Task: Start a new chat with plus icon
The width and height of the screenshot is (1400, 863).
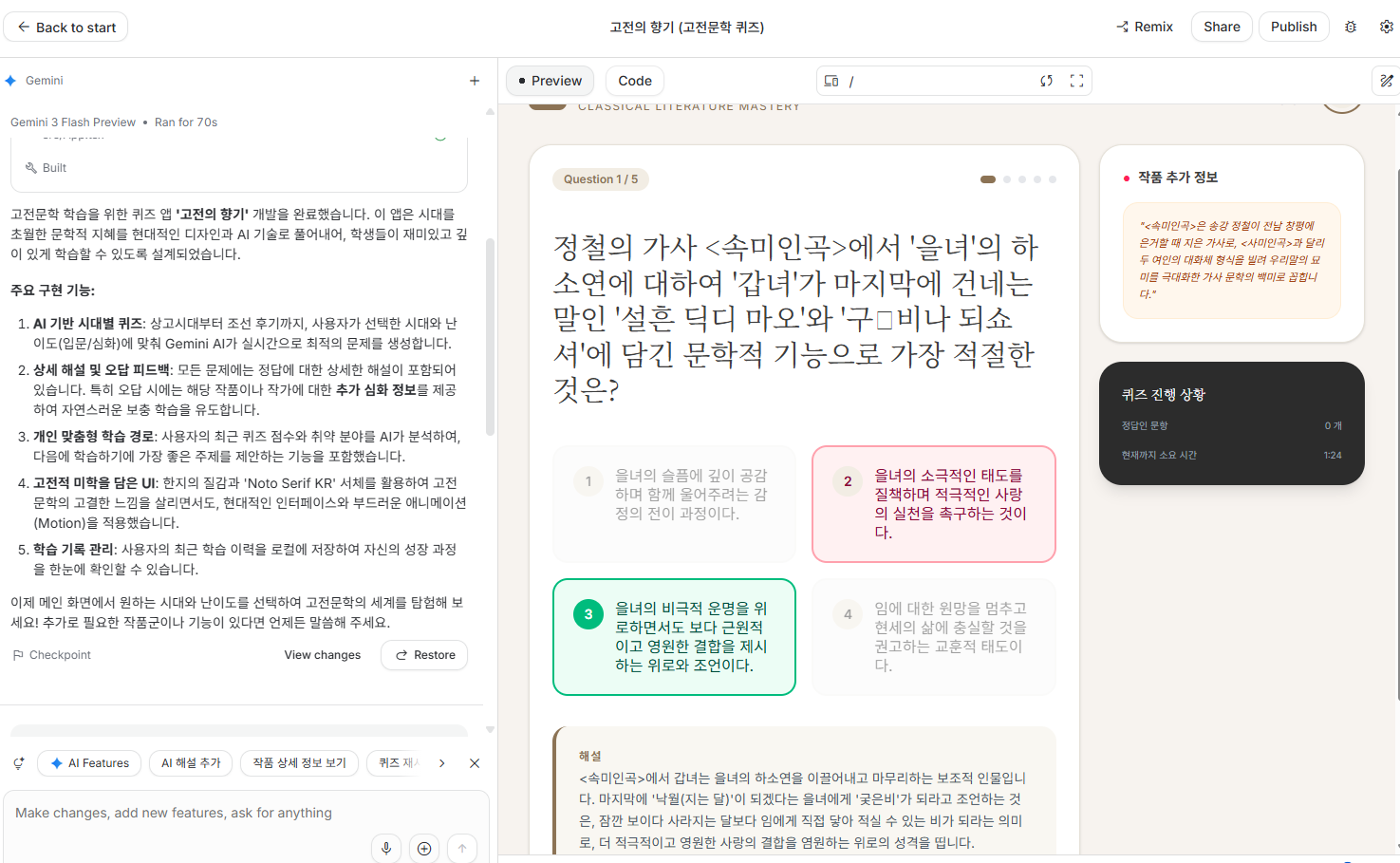Action: (475, 81)
